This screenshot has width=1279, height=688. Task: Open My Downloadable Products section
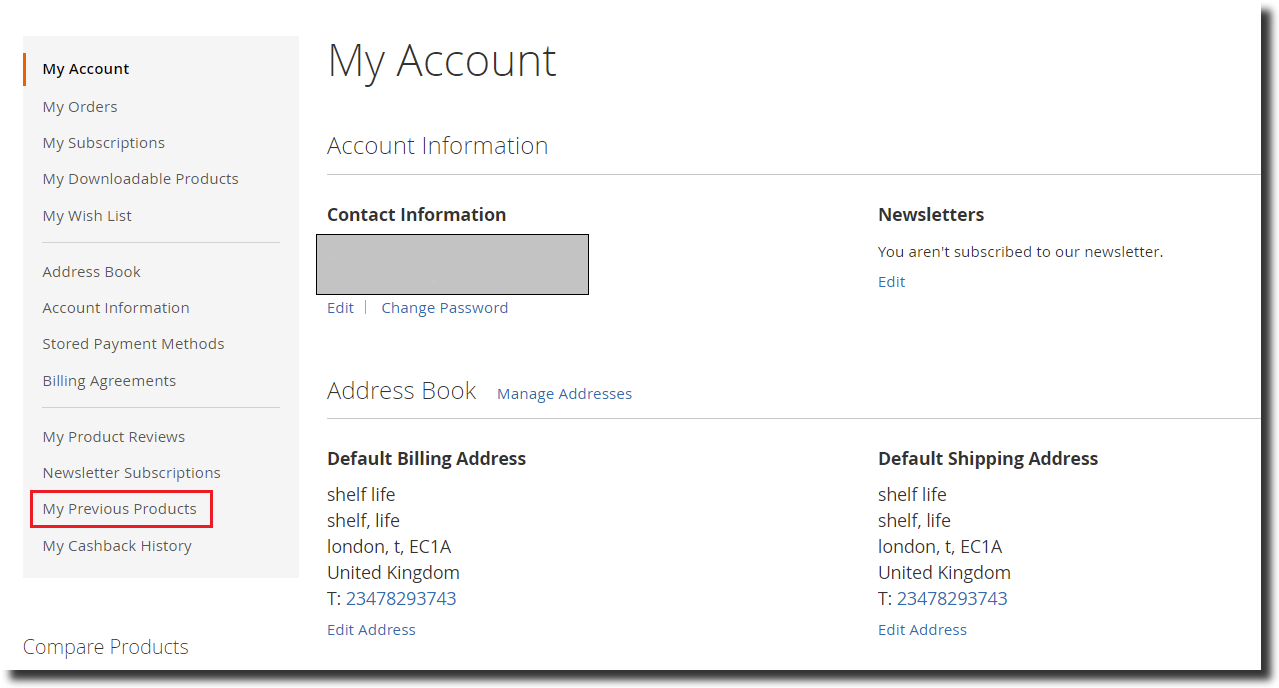coord(140,179)
